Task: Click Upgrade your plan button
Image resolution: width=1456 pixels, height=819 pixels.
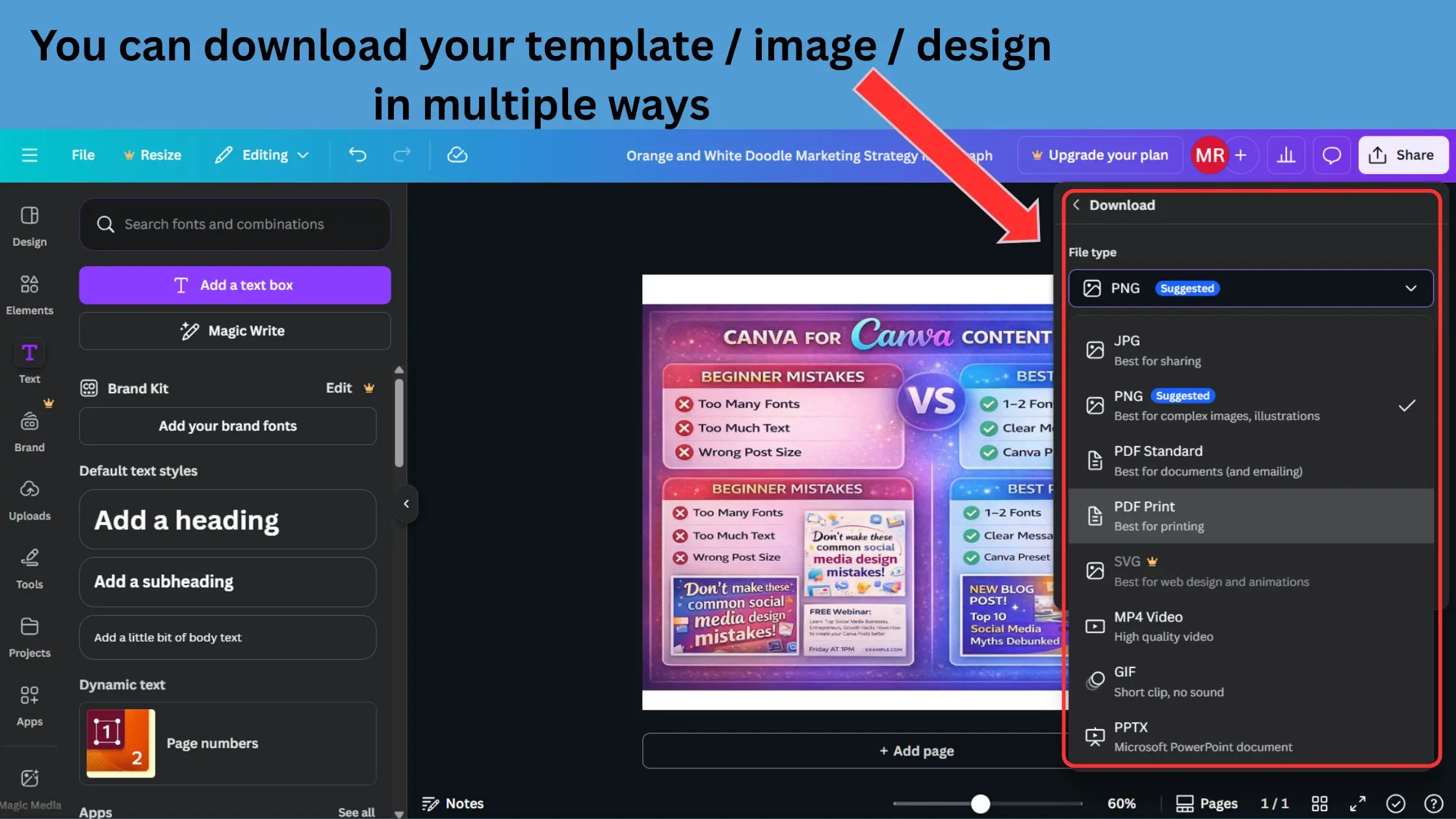Action: pos(1100,155)
